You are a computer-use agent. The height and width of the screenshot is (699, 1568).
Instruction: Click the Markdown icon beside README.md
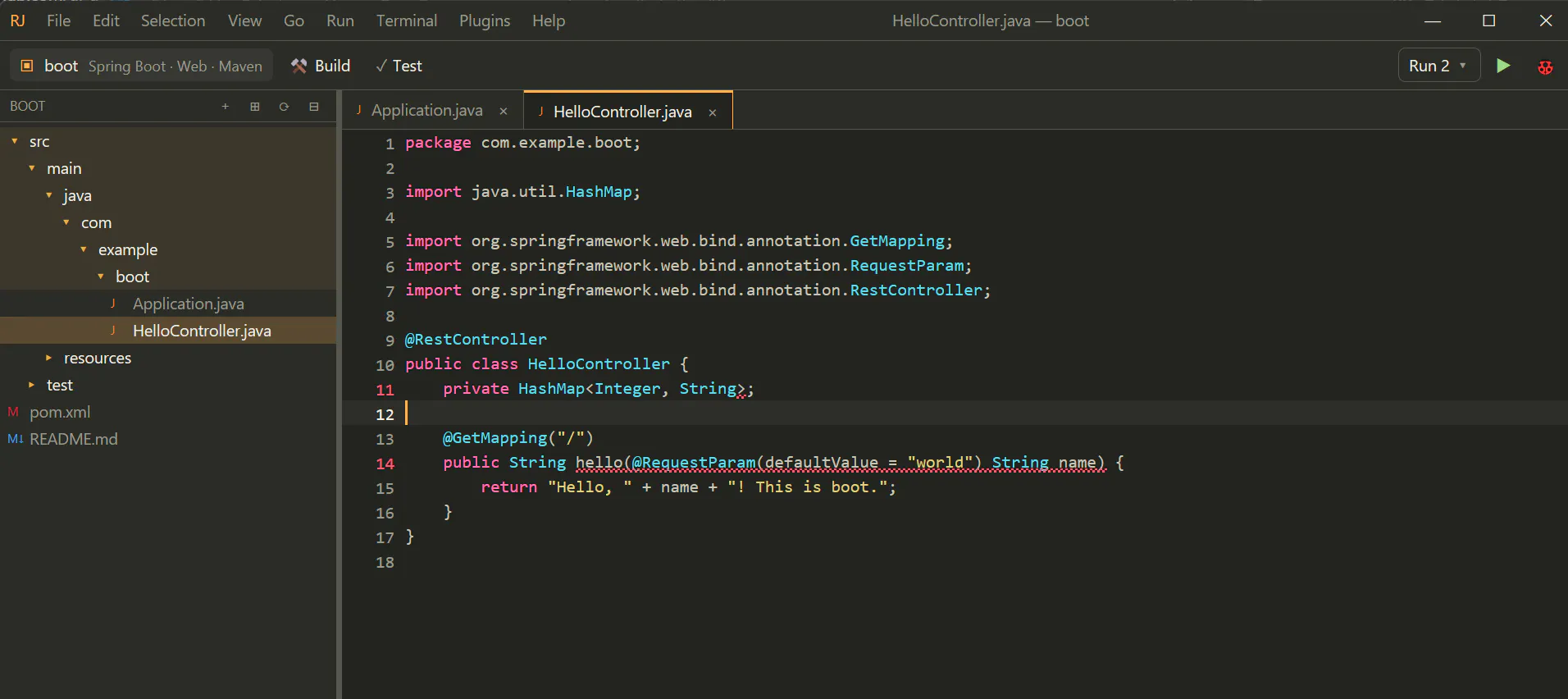point(15,439)
